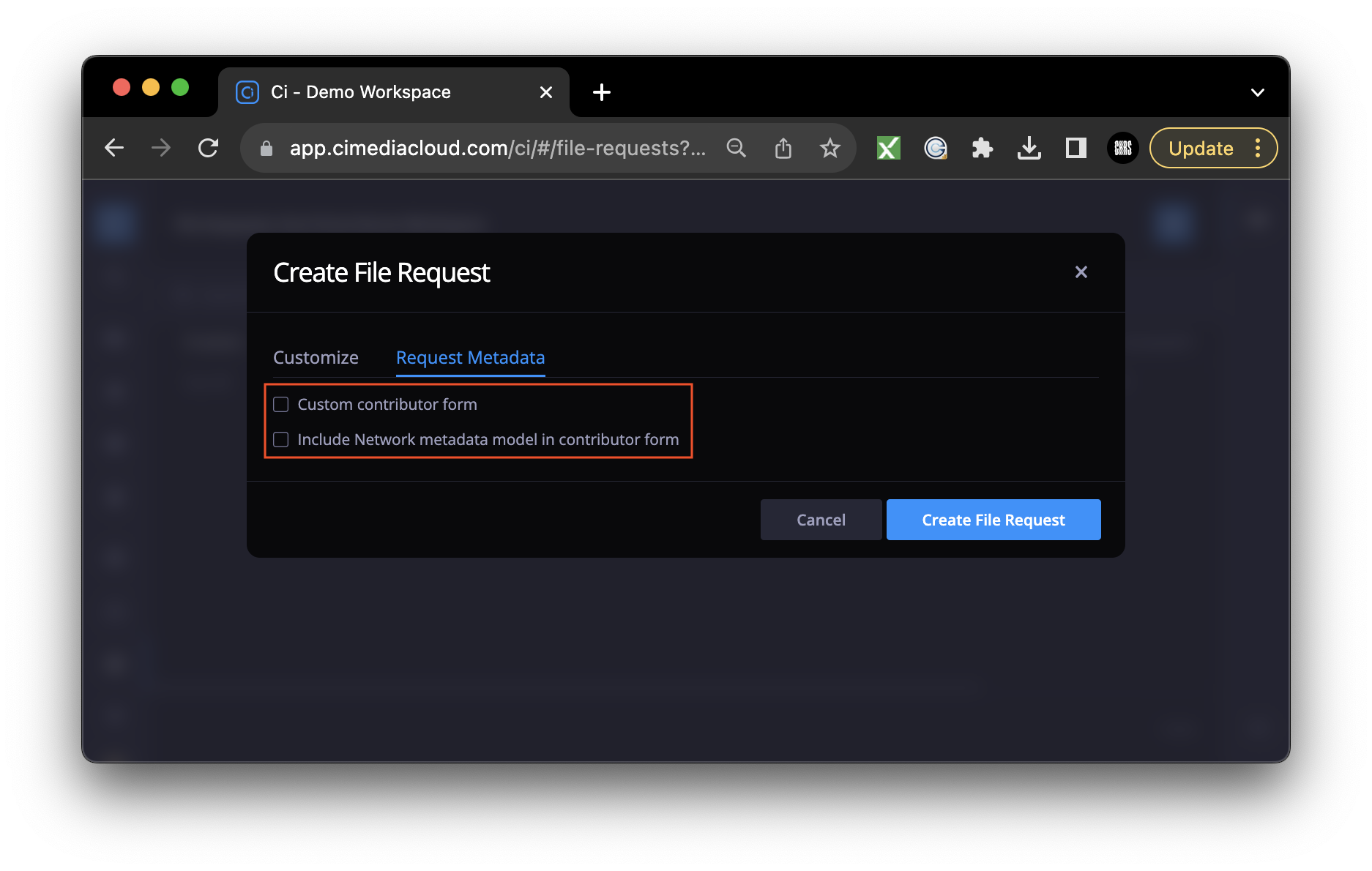Check the Custom contributor form checkbox

pos(281,404)
